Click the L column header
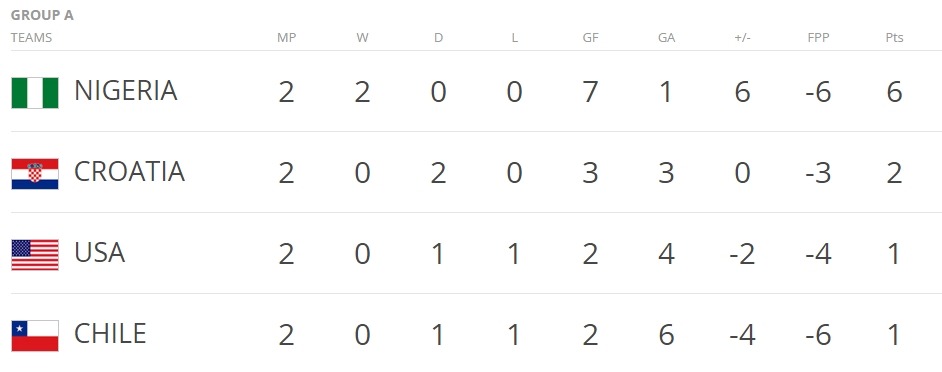The image size is (942, 372). (x=515, y=38)
